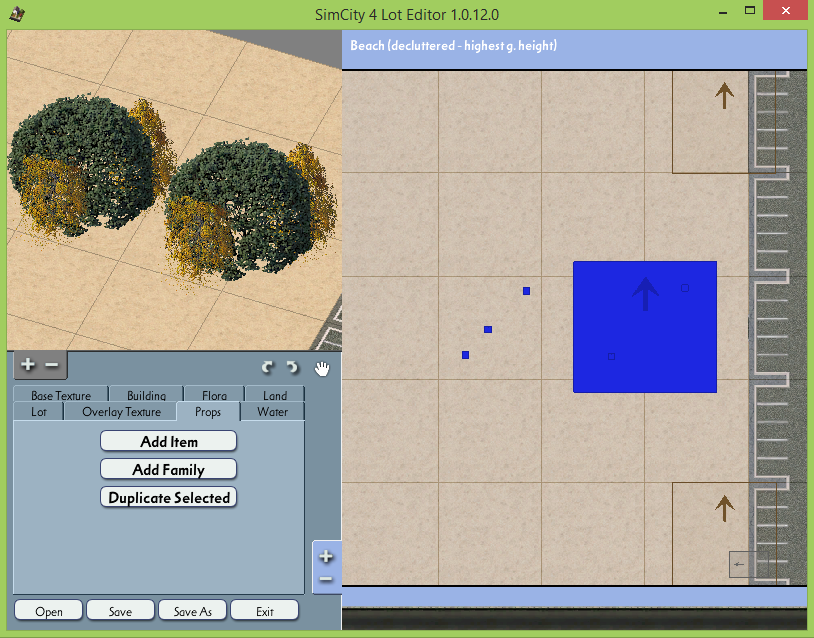Switch to the Flora tab

pyautogui.click(x=214, y=395)
